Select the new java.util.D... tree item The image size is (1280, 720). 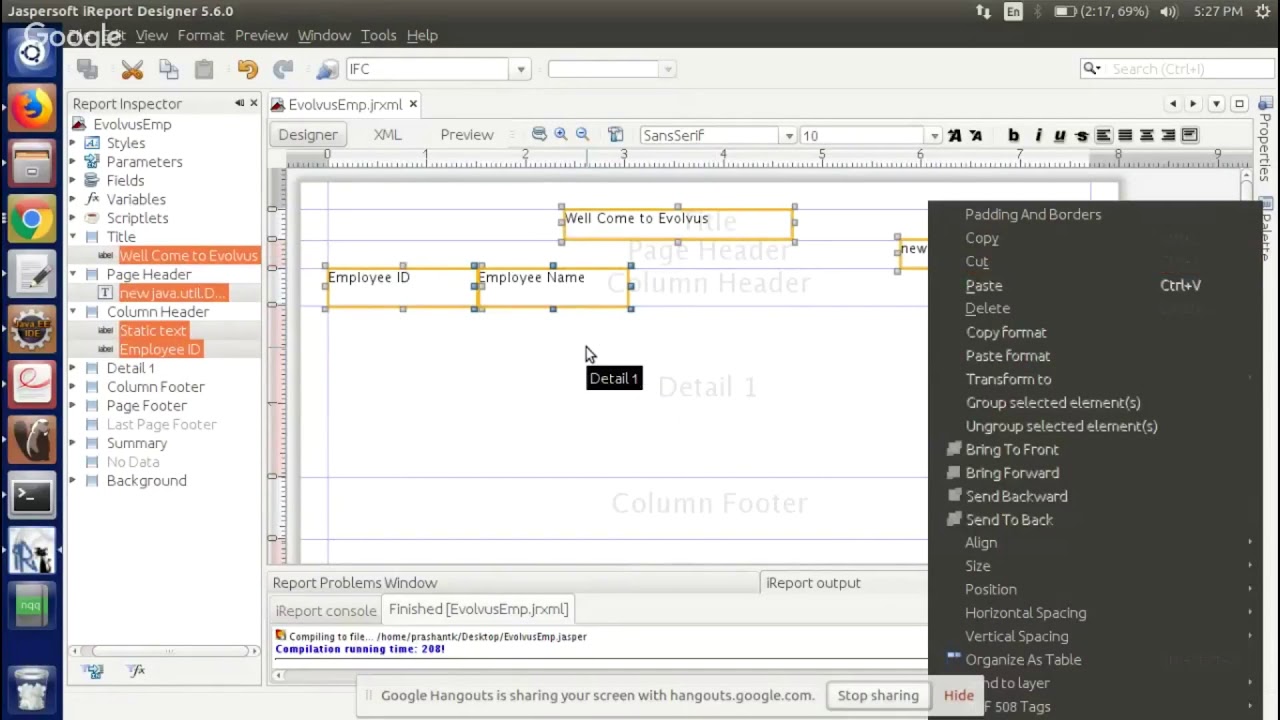point(172,293)
